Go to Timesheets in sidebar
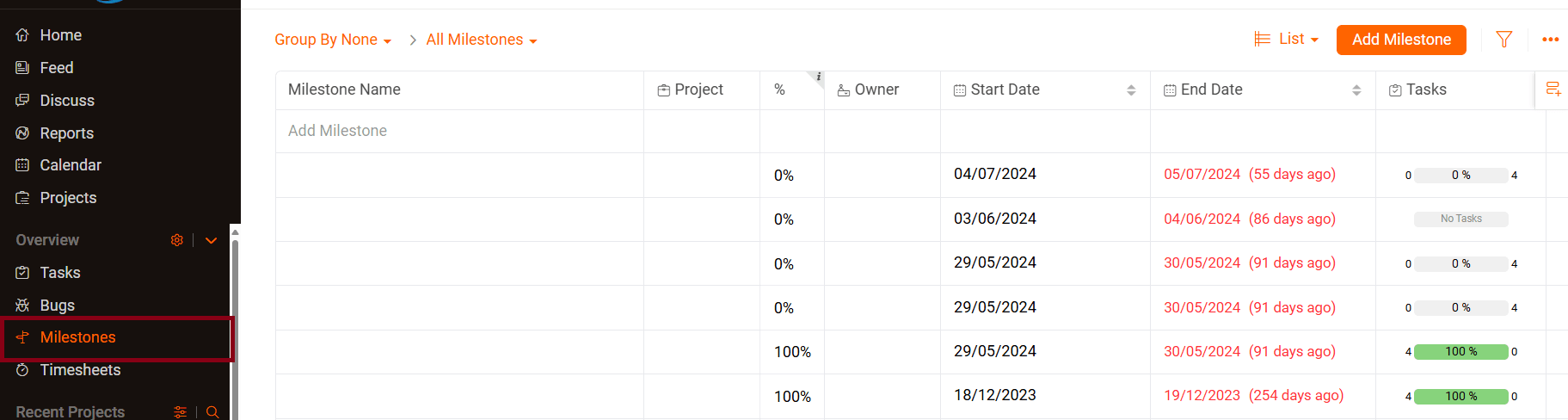Screen dimensions: 1568x420 point(80,370)
